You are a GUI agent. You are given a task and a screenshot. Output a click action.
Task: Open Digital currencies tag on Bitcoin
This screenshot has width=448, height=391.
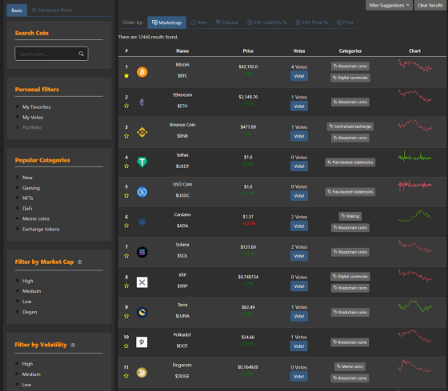[x=350, y=78]
